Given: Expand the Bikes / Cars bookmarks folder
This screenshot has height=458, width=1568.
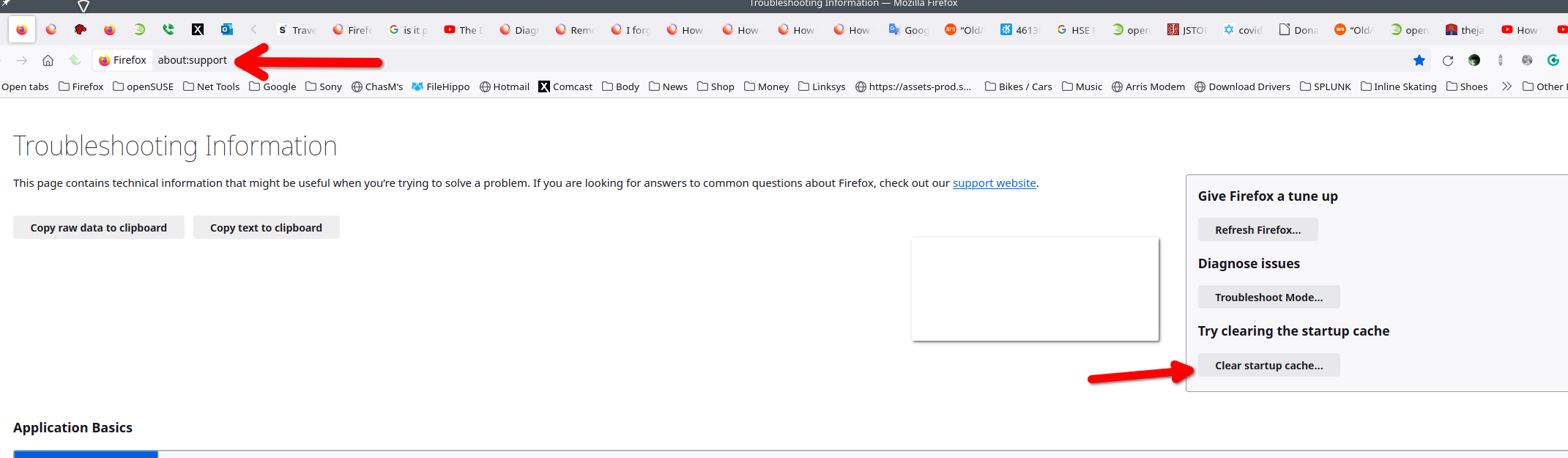Looking at the screenshot, I should [x=1019, y=86].
